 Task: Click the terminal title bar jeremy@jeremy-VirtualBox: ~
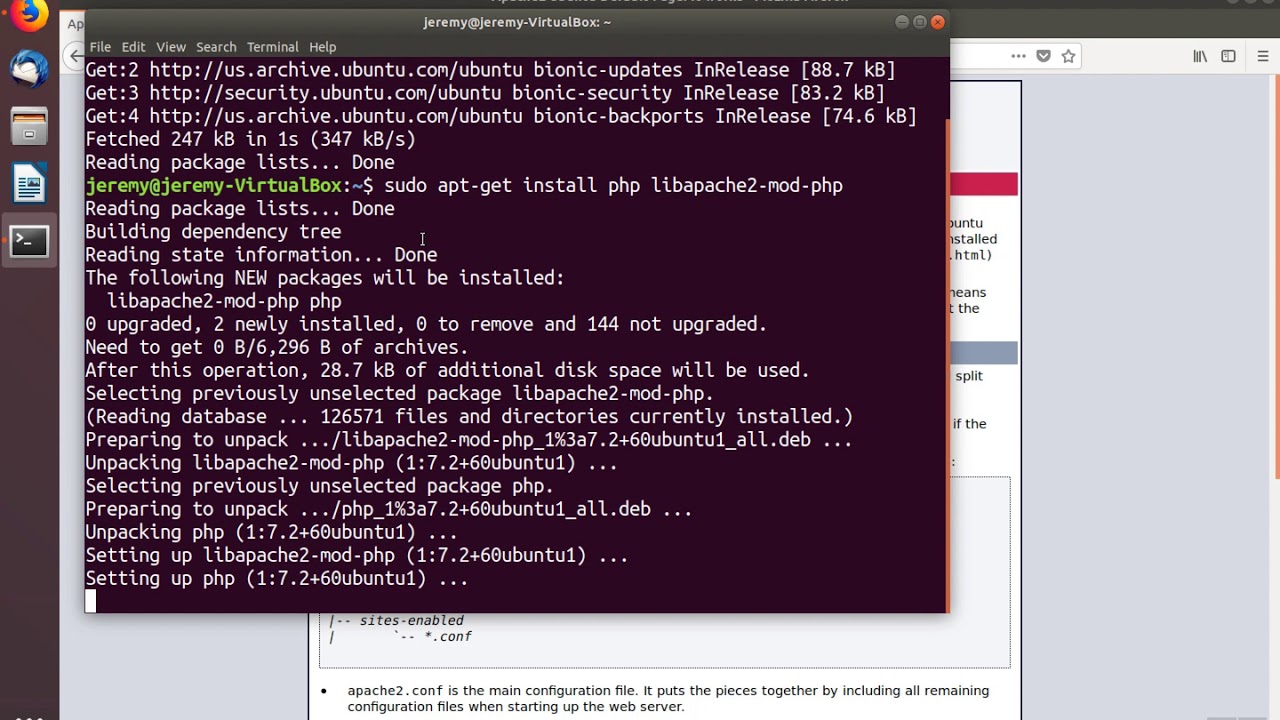pos(517,22)
